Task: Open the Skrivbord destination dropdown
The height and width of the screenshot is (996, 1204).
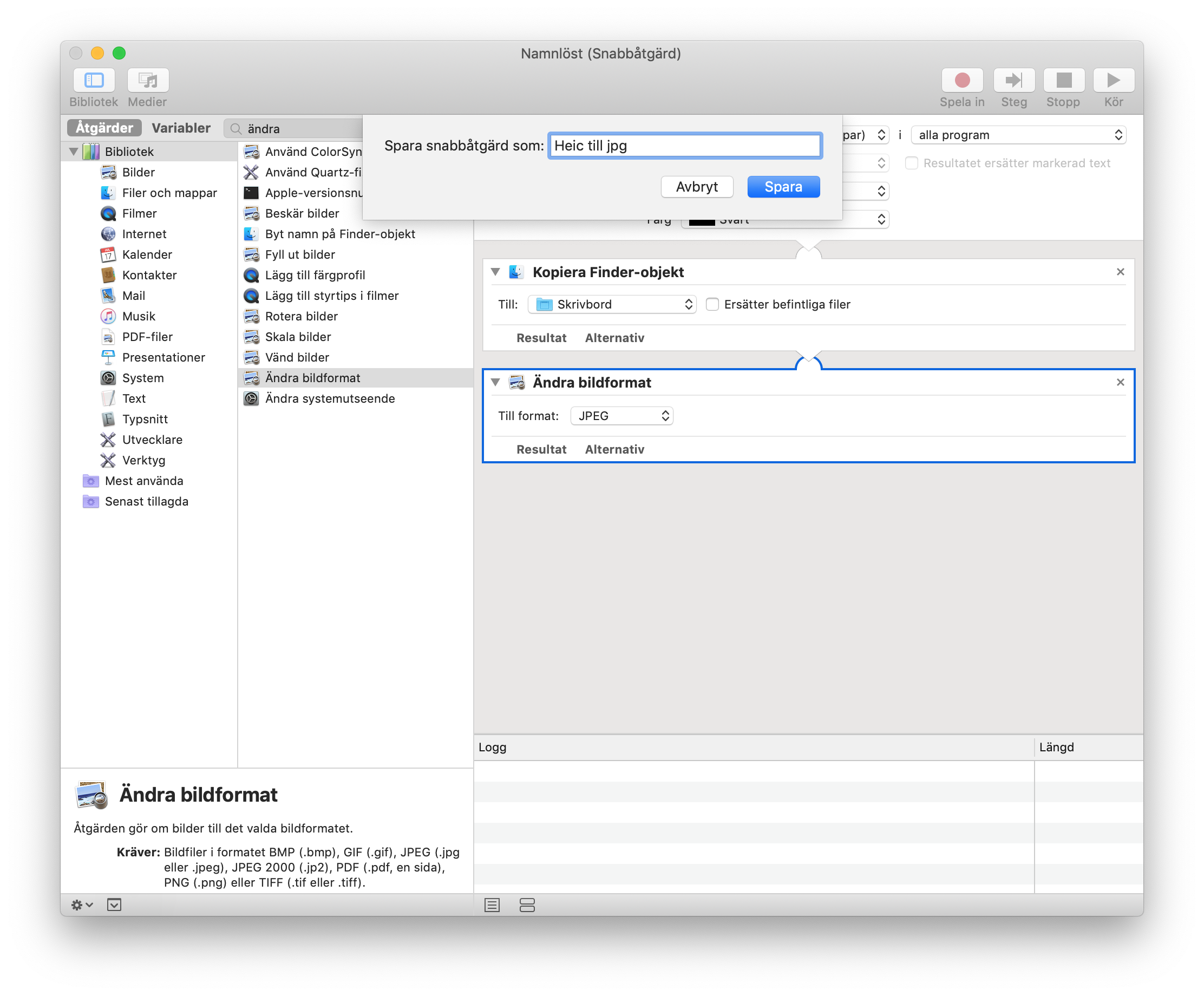Action: point(612,304)
